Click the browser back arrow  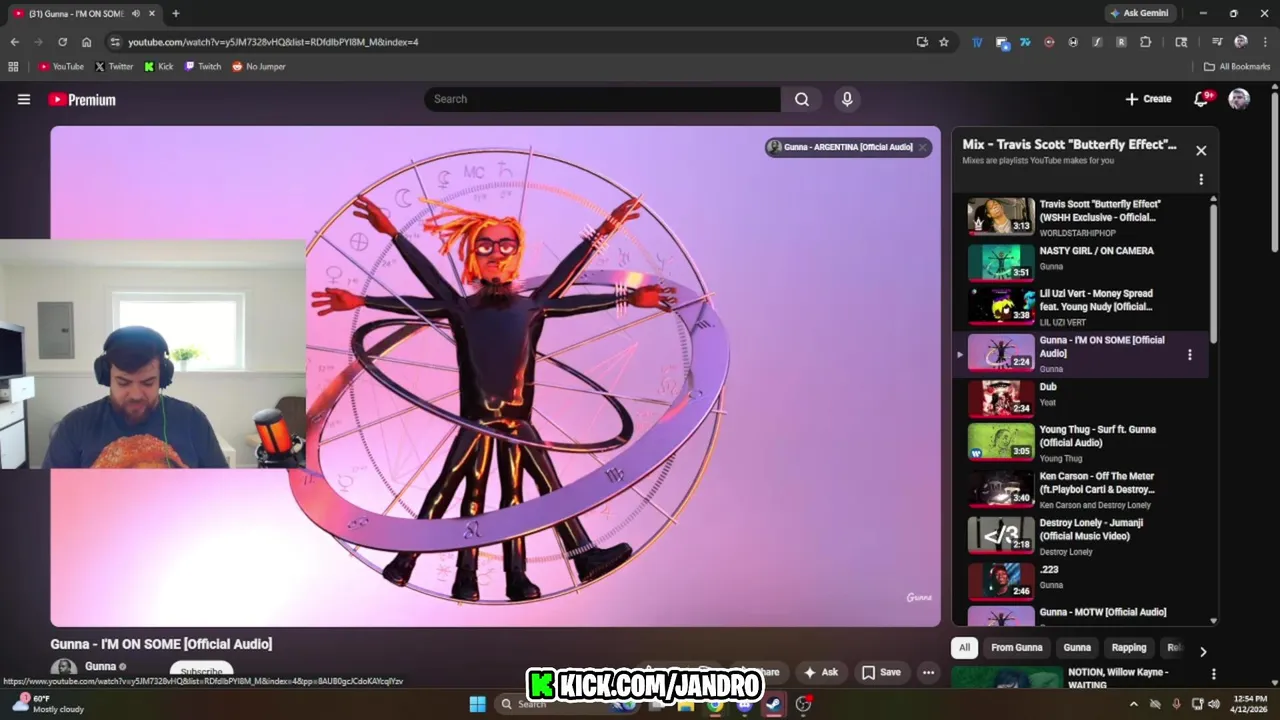click(15, 42)
